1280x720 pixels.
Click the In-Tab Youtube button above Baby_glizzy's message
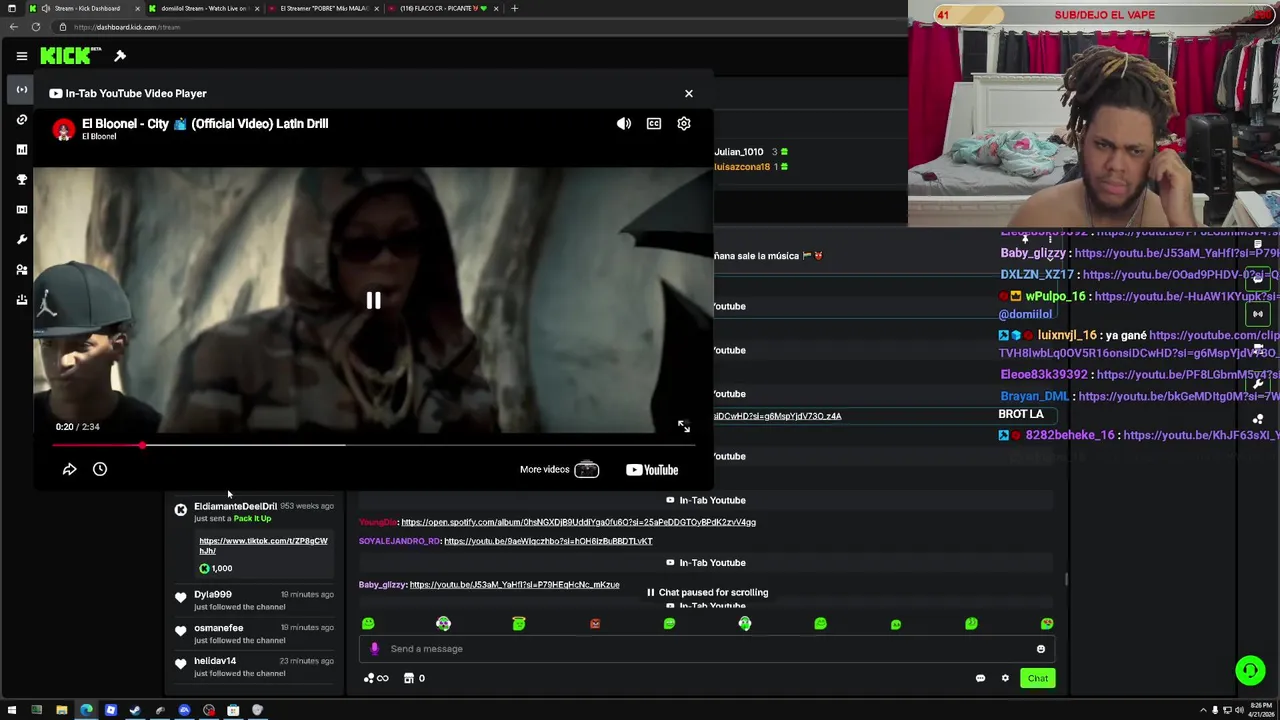tap(705, 563)
